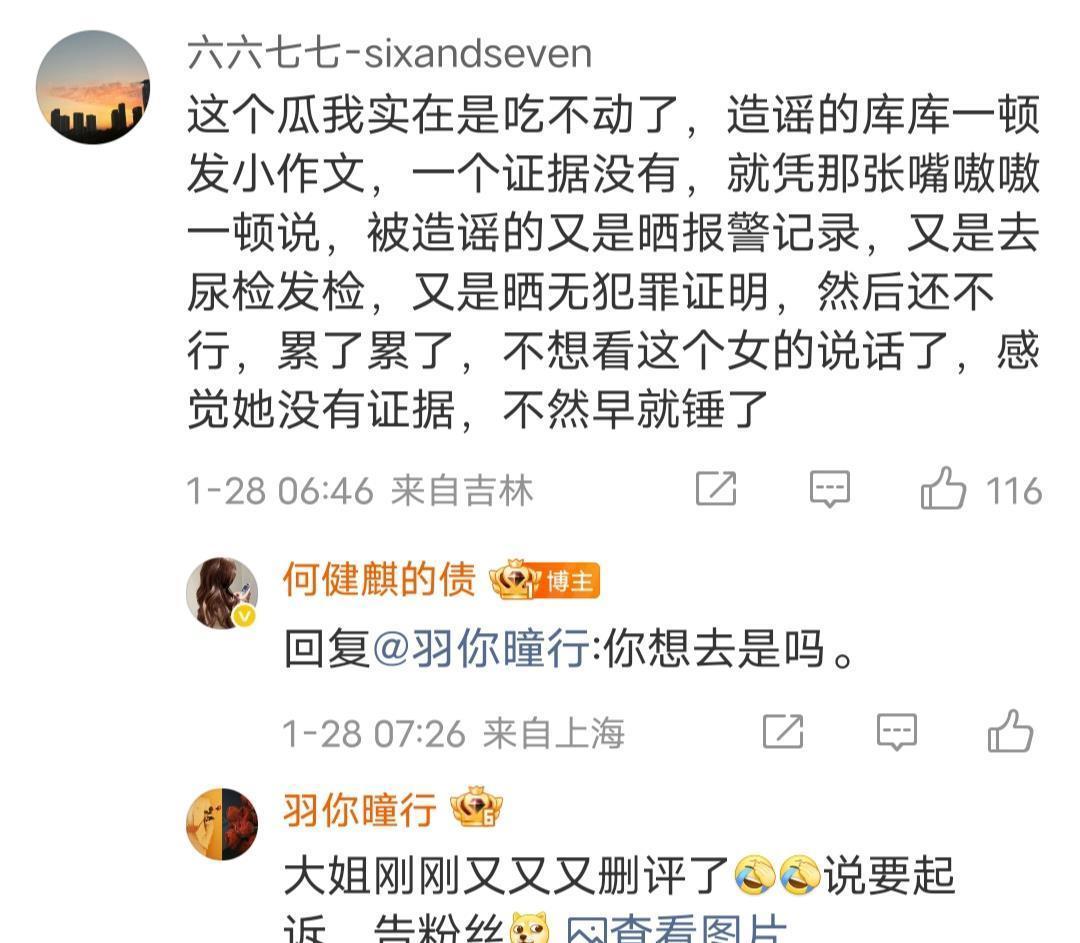Image resolution: width=1080 pixels, height=943 pixels.
Task: Open the 何健麒的债 avatar photo
Action: (222, 593)
